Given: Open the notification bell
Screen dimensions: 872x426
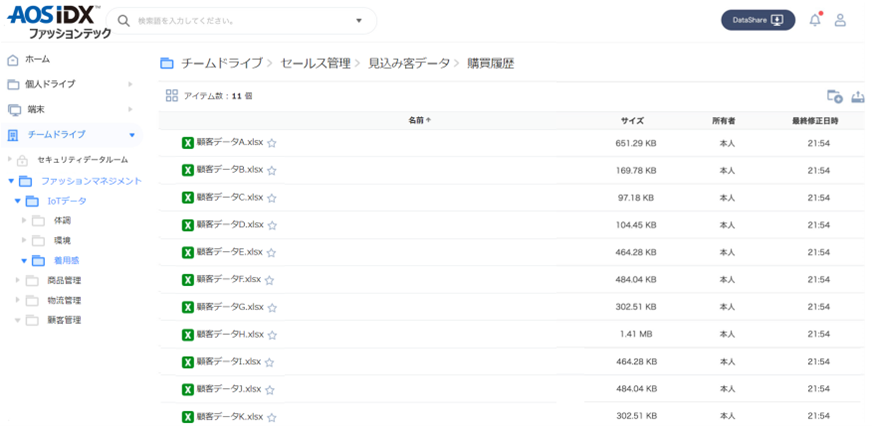Looking at the screenshot, I should 815,20.
